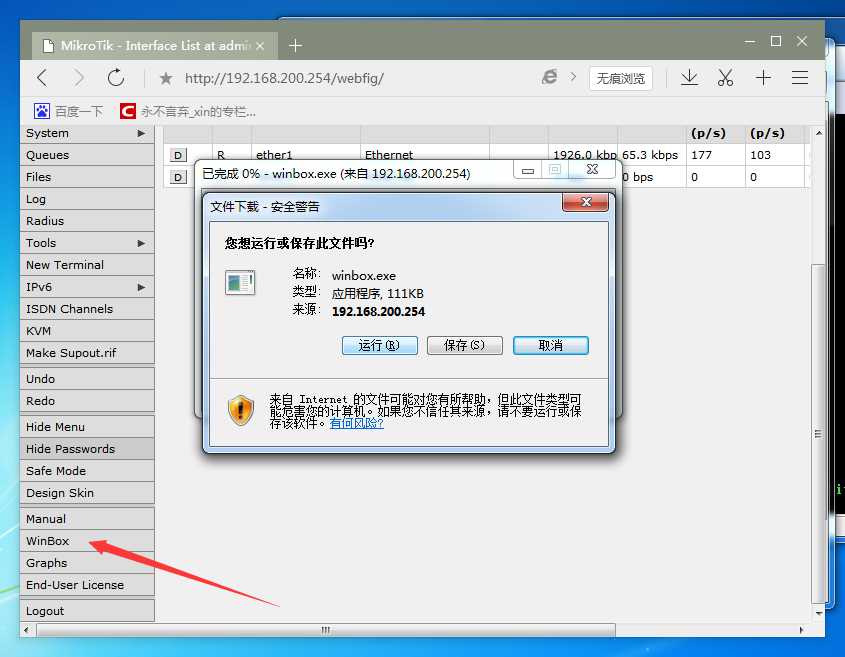Open the Manual link in the sidebar
Viewport: 845px width, 657px height.
87,519
